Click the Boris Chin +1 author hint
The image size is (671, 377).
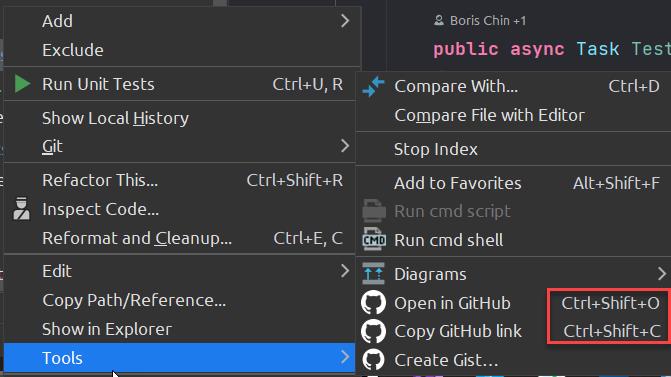click(480, 21)
